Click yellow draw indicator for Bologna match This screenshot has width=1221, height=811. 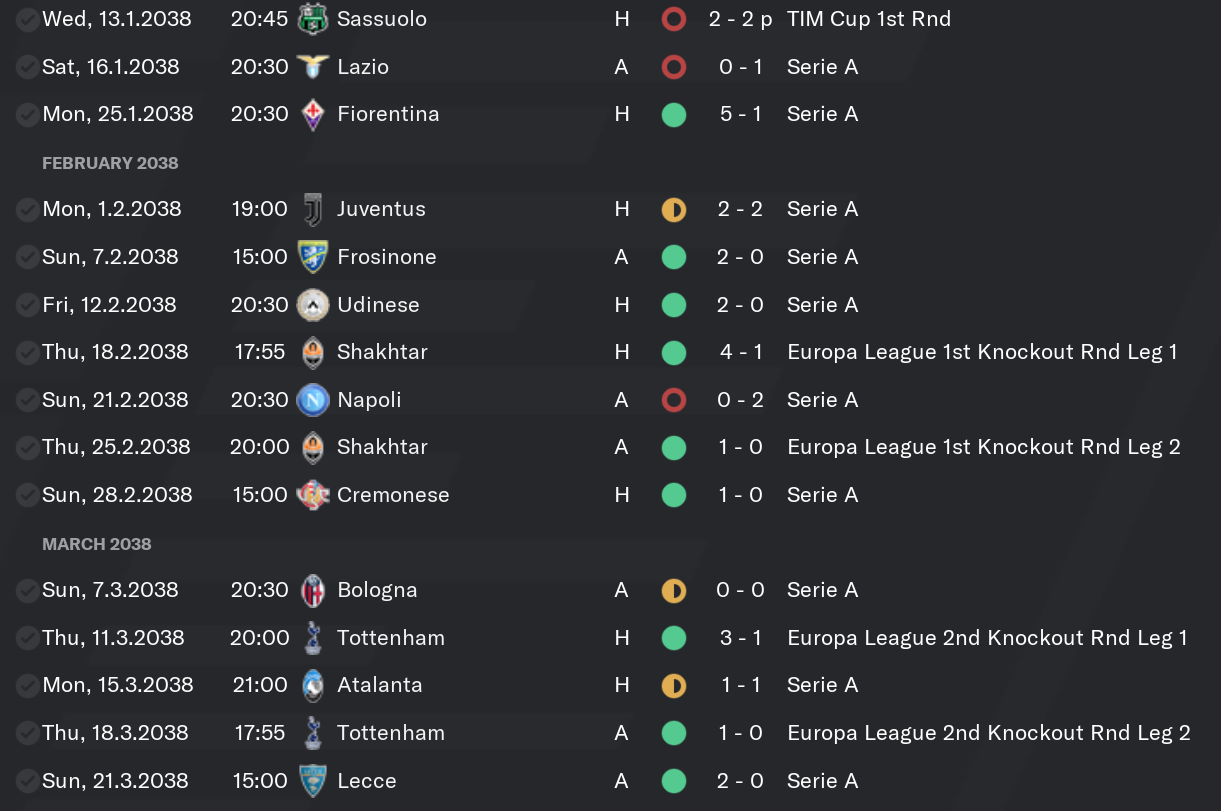tap(674, 591)
